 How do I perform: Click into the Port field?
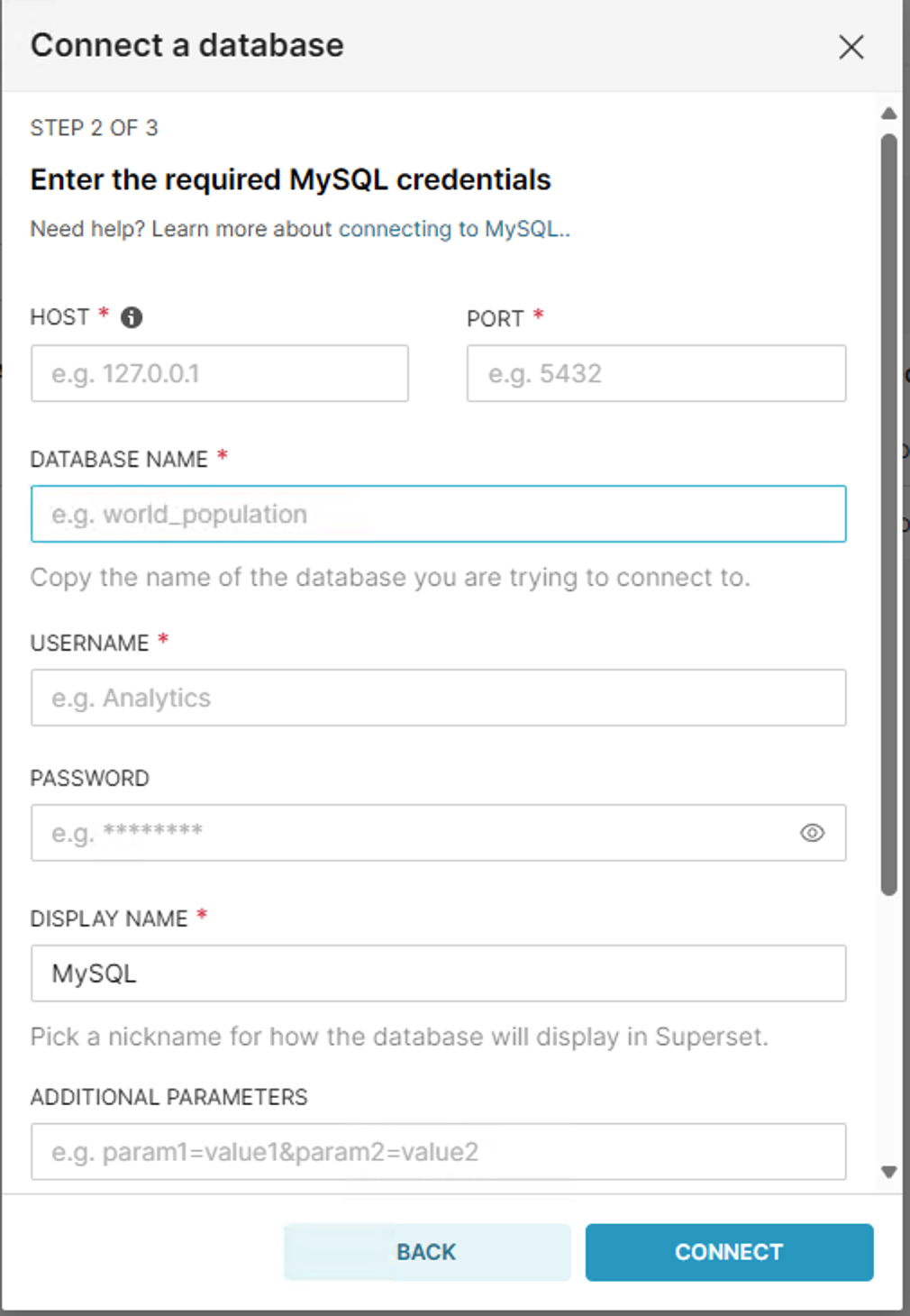pos(656,373)
